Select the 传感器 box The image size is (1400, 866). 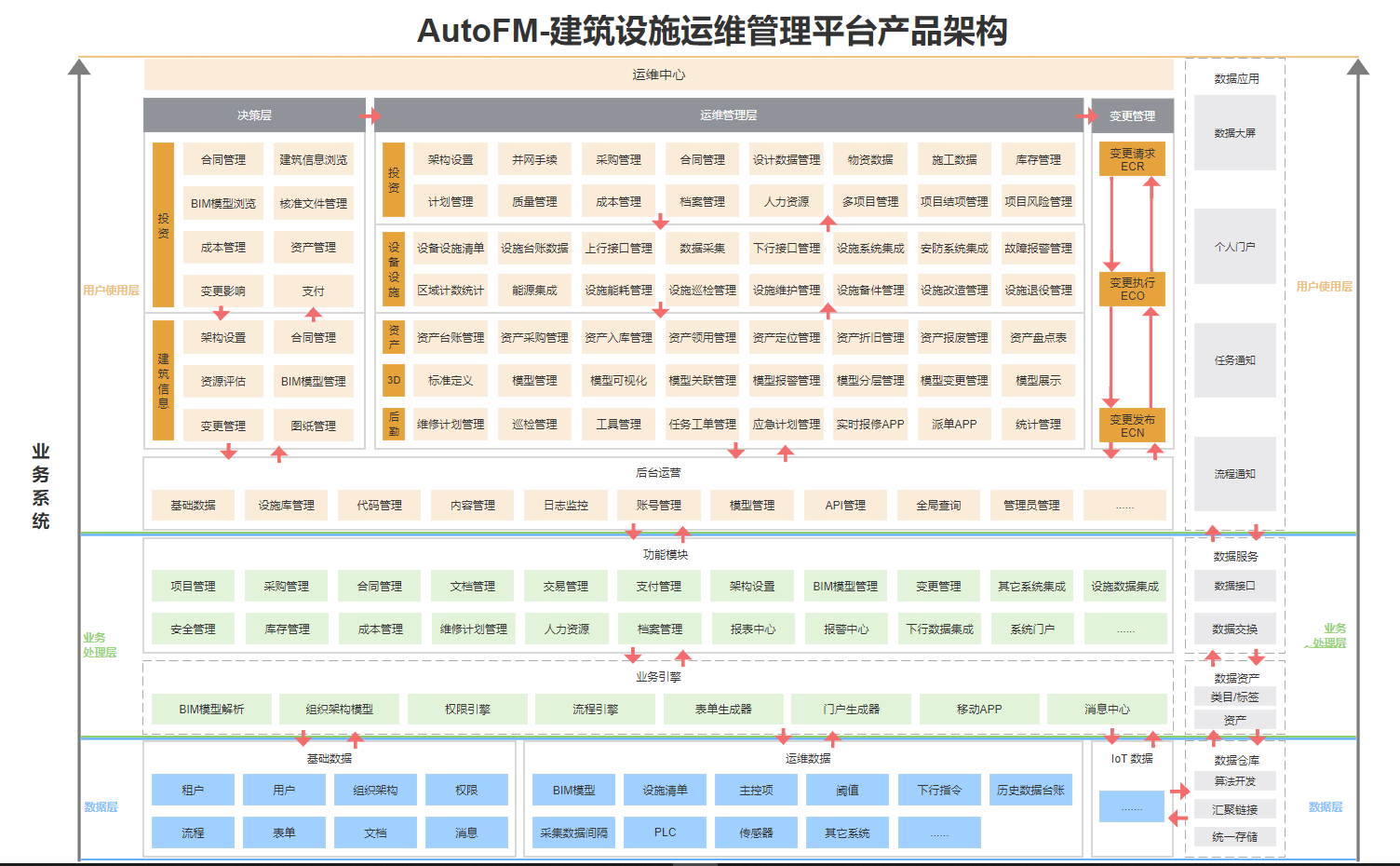[756, 832]
